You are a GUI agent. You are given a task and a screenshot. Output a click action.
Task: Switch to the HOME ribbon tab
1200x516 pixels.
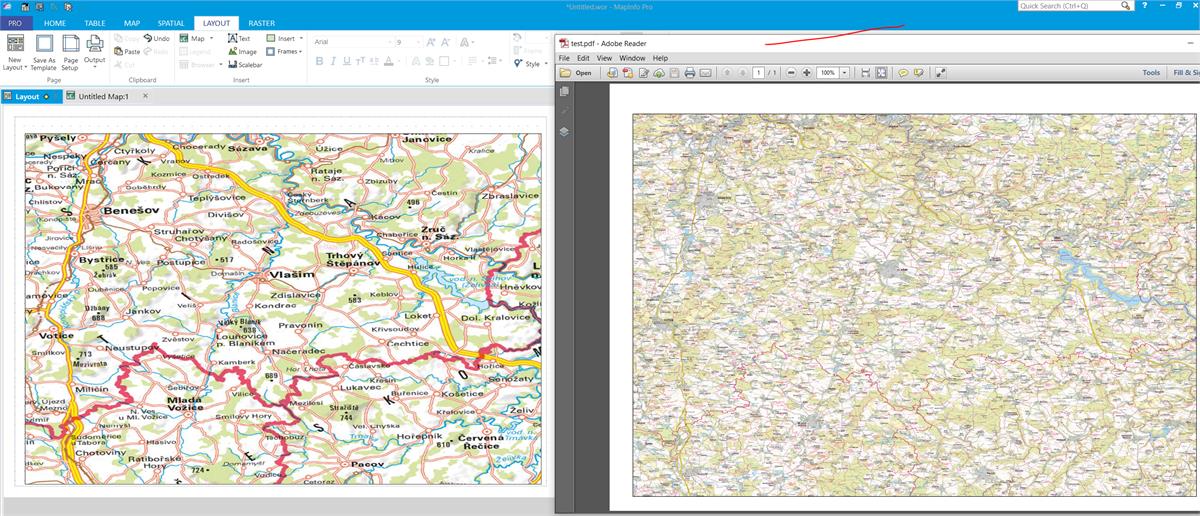(56, 22)
